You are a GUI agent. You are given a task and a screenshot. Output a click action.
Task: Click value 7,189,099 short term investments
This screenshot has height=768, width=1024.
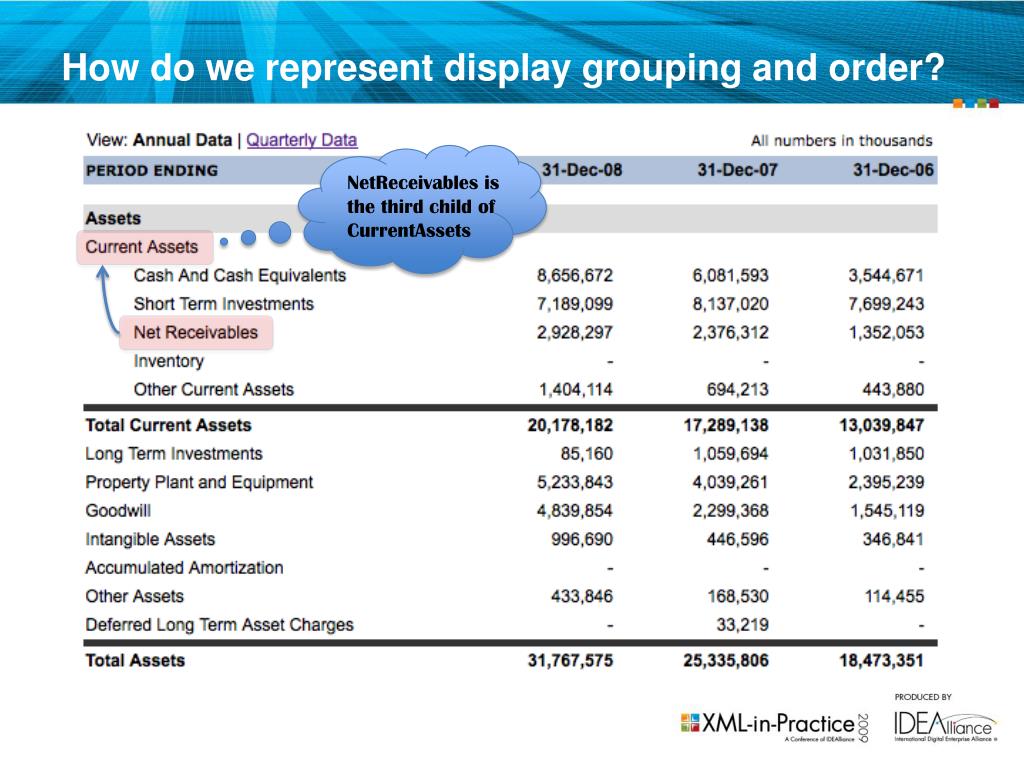(x=575, y=304)
